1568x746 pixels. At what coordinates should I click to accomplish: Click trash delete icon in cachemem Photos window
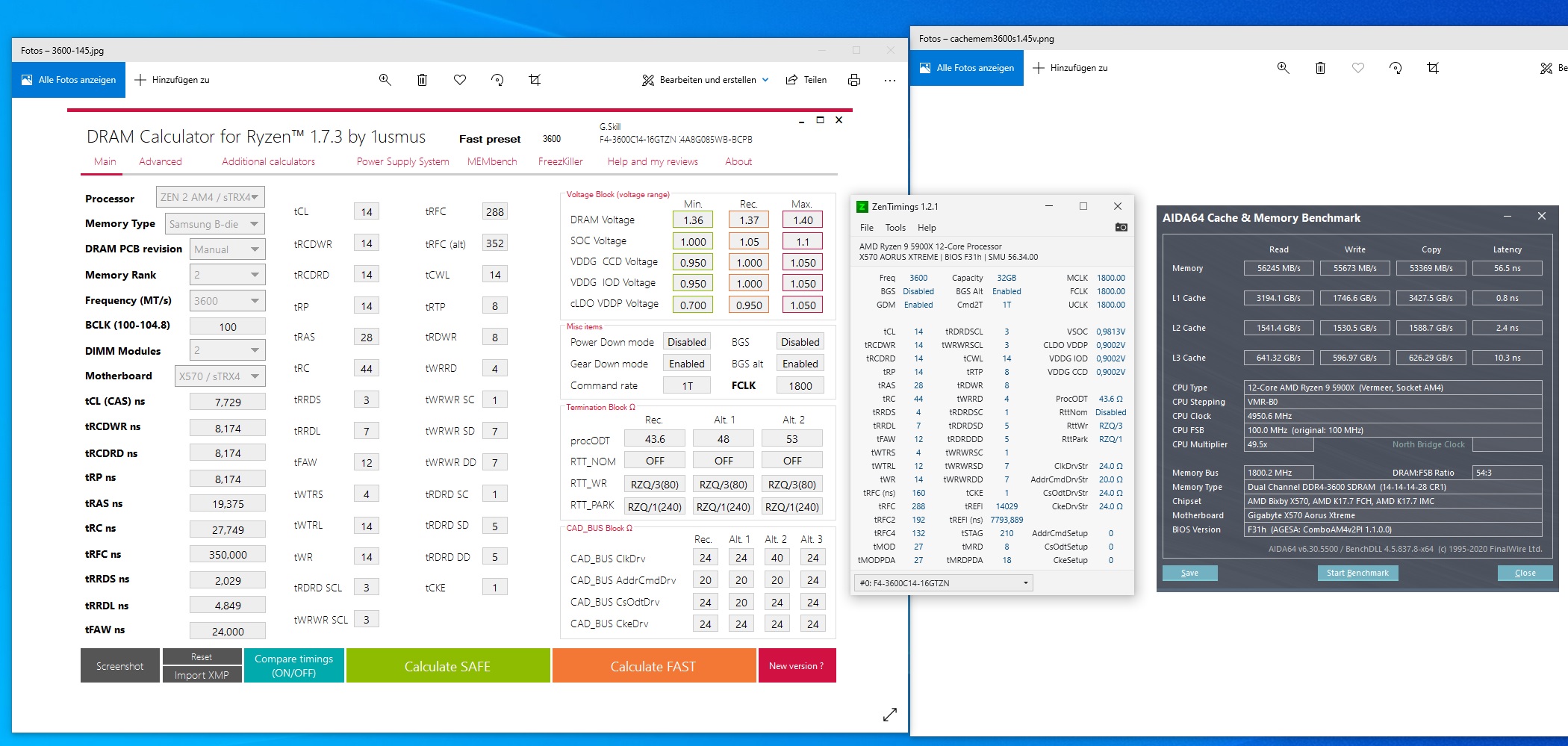tap(1321, 68)
